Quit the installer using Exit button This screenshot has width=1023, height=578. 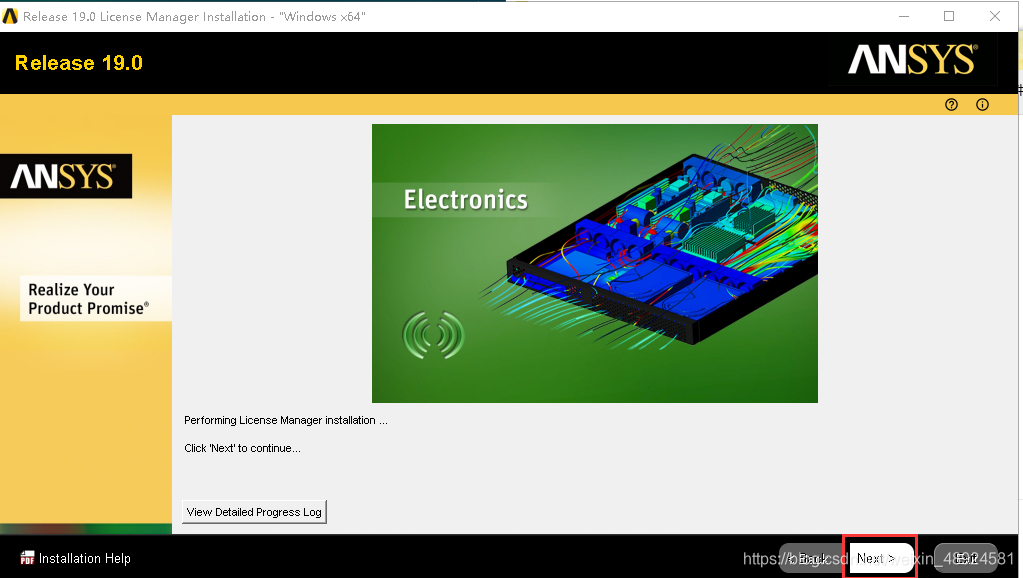pos(964,558)
